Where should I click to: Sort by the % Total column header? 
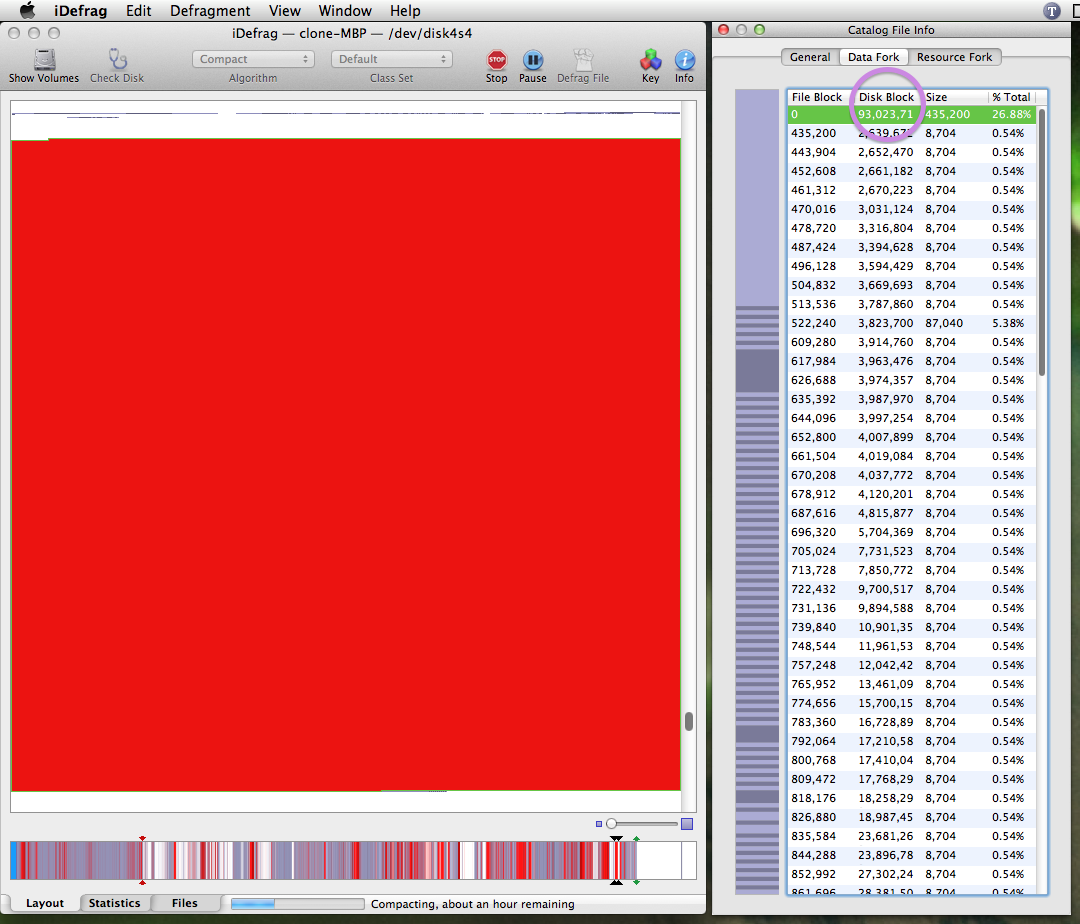(1011, 97)
